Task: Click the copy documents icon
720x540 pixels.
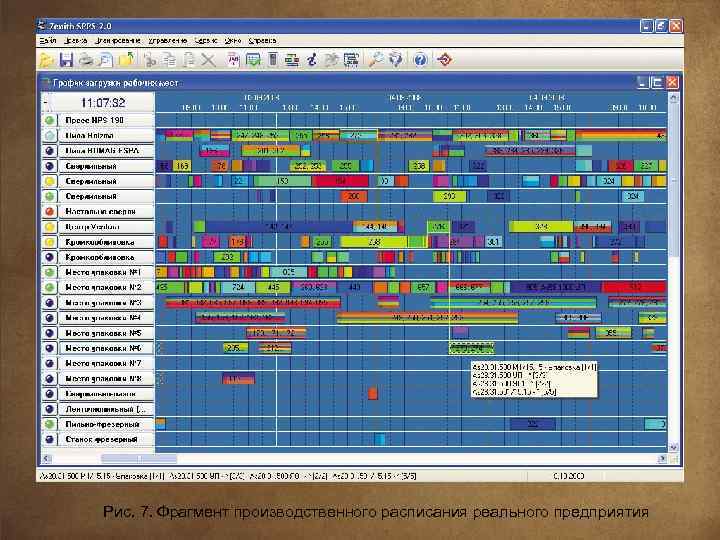Action: 169,60
